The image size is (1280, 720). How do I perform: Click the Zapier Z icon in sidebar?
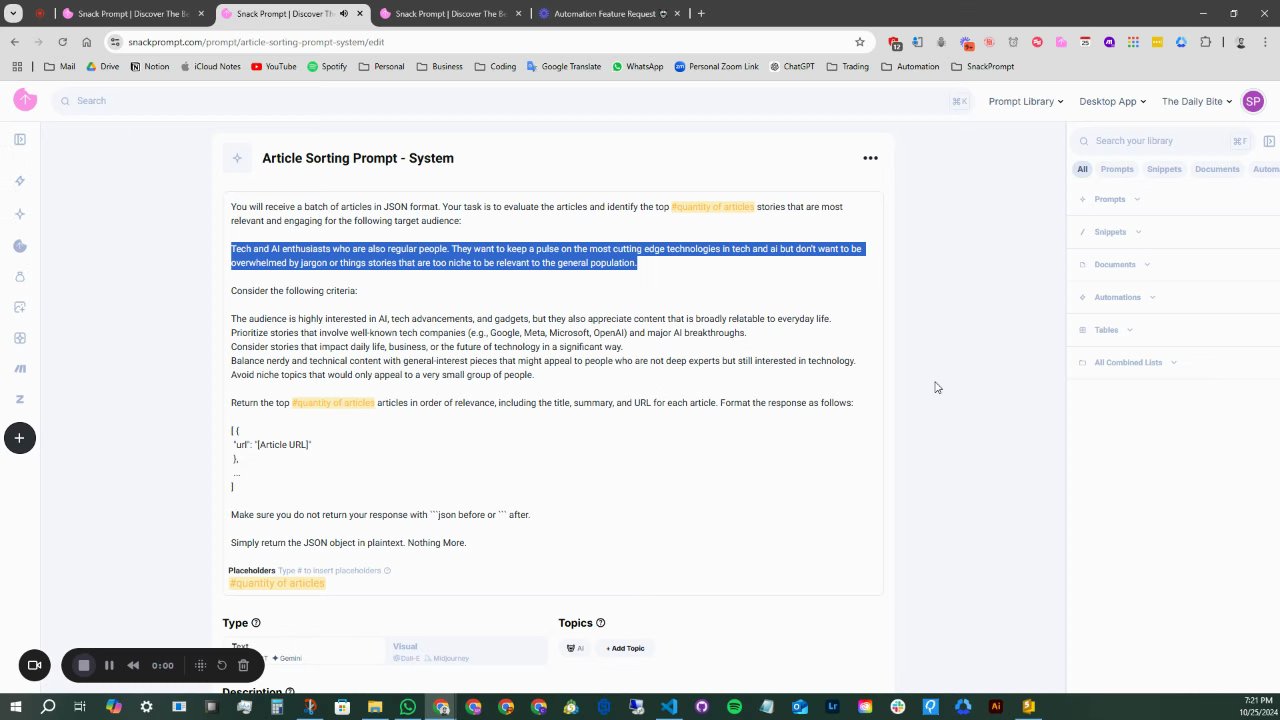[20, 399]
